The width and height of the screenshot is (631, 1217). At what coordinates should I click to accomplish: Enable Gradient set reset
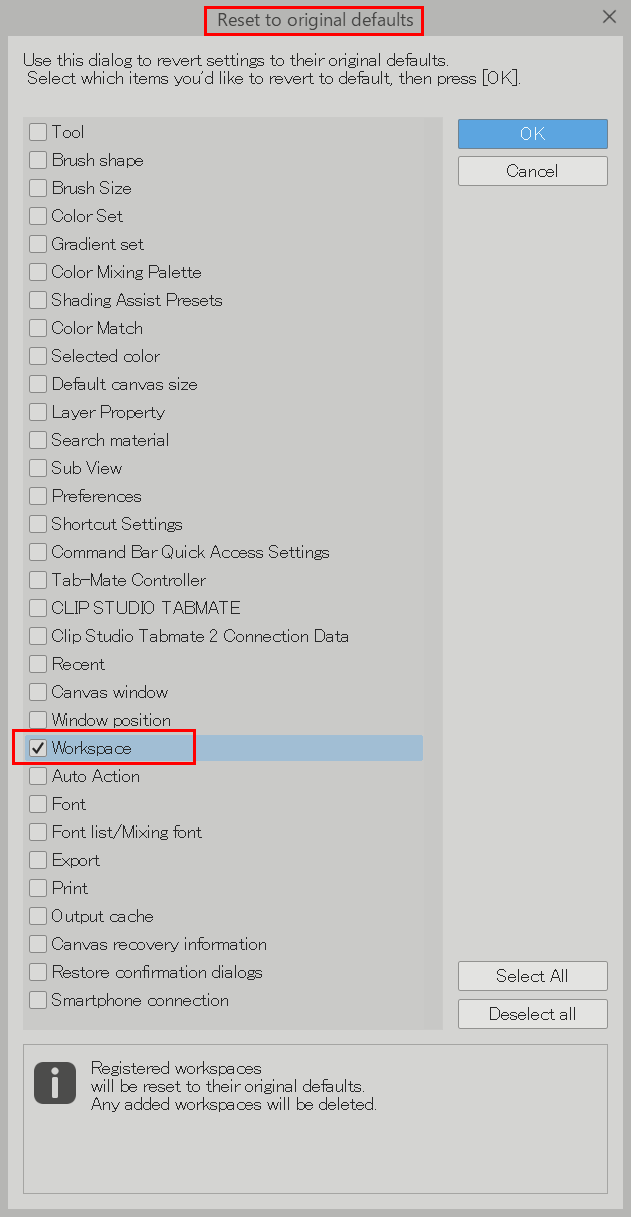click(x=37, y=244)
